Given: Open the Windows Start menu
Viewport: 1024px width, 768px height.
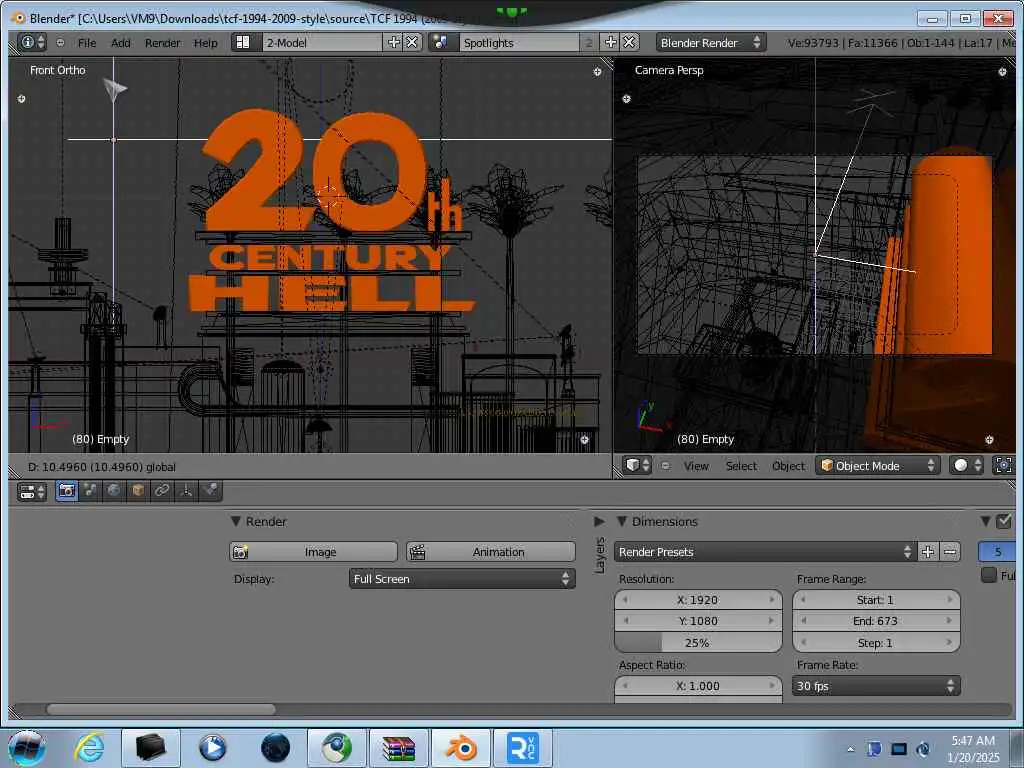Looking at the screenshot, I should pyautogui.click(x=27, y=748).
